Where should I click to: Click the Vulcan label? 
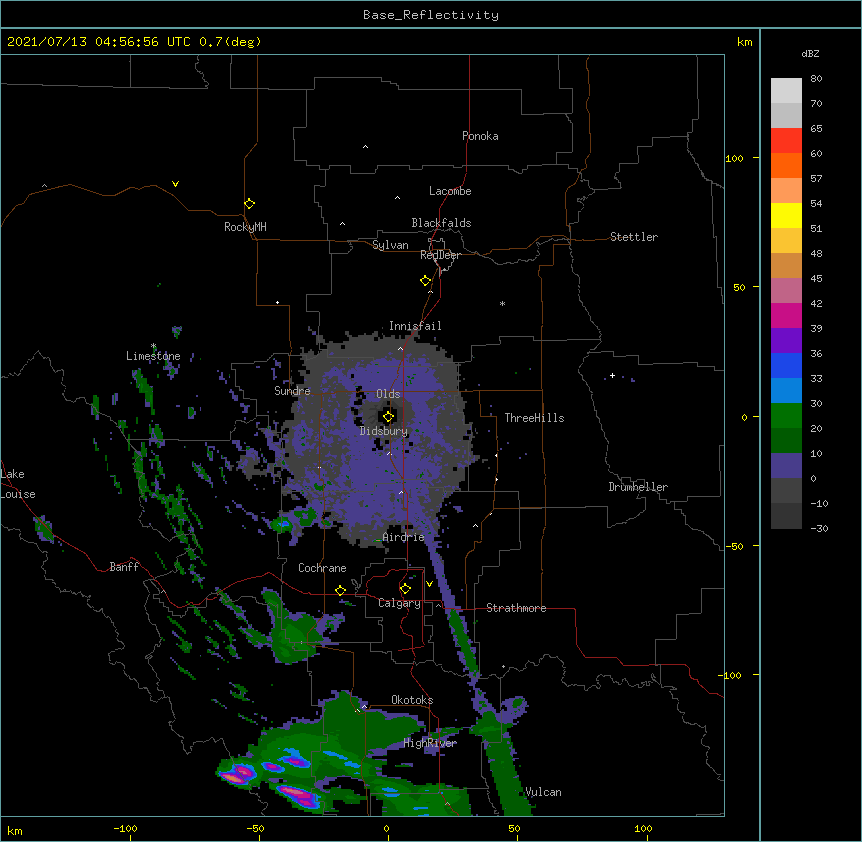544,792
